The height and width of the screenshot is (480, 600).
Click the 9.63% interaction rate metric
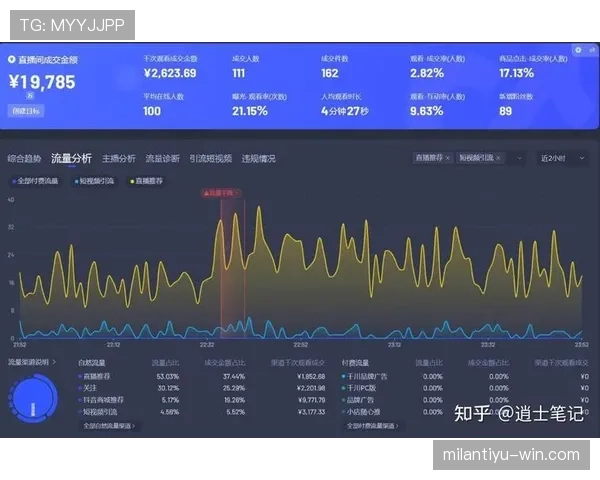click(x=427, y=111)
